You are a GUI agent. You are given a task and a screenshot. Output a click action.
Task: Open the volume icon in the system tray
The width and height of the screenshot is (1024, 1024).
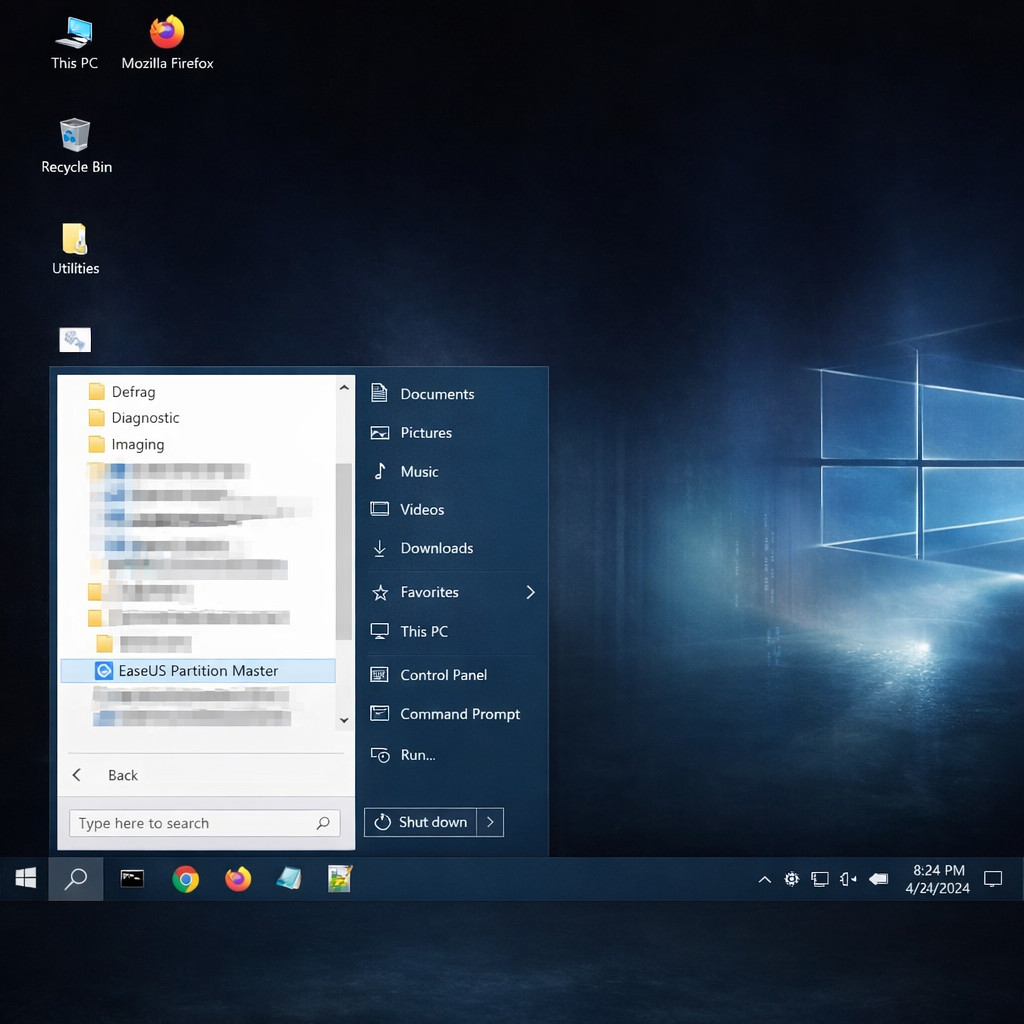tap(848, 879)
